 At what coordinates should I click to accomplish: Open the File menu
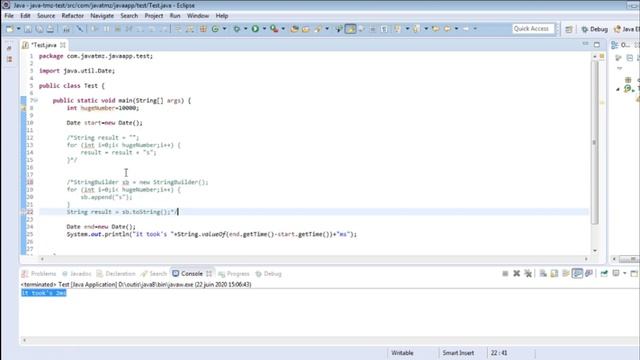[9, 16]
